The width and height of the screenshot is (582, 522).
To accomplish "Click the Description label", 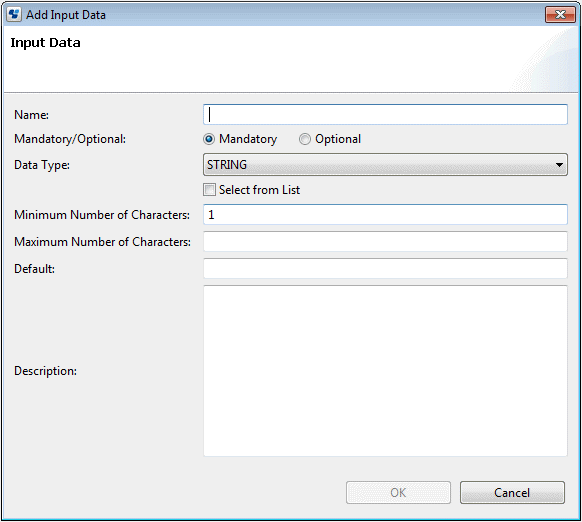I will click(45, 371).
